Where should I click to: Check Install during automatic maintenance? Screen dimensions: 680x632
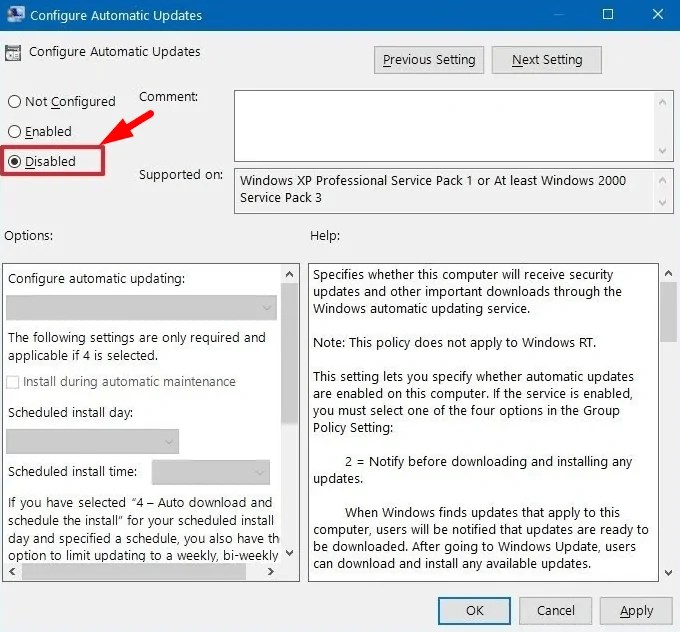point(13,382)
